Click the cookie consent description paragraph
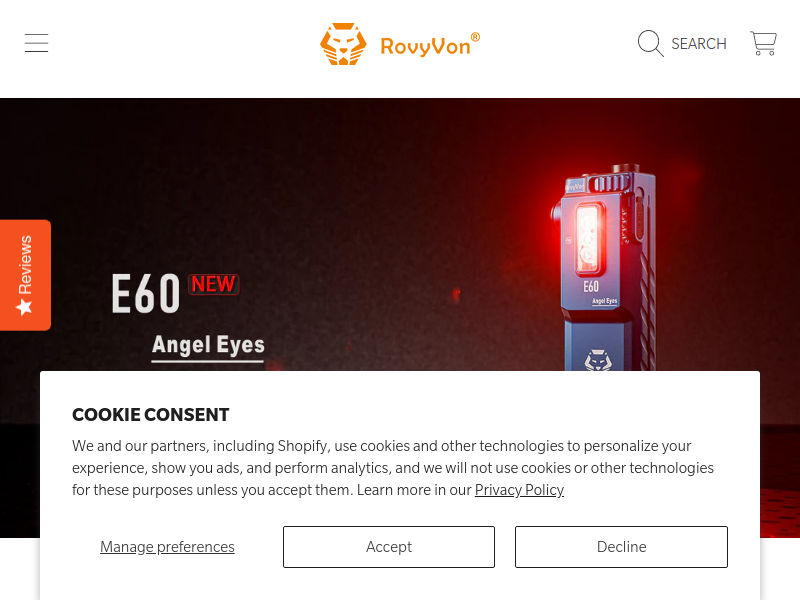Image resolution: width=800 pixels, height=600 pixels. tap(392, 468)
